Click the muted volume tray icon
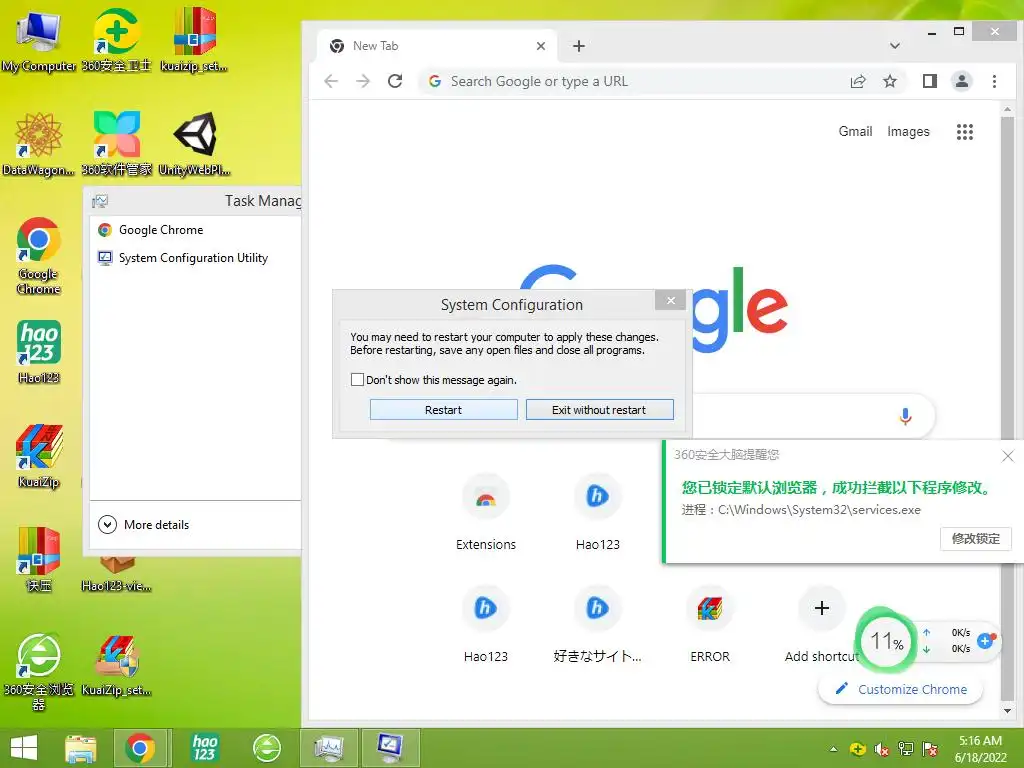 (882, 749)
